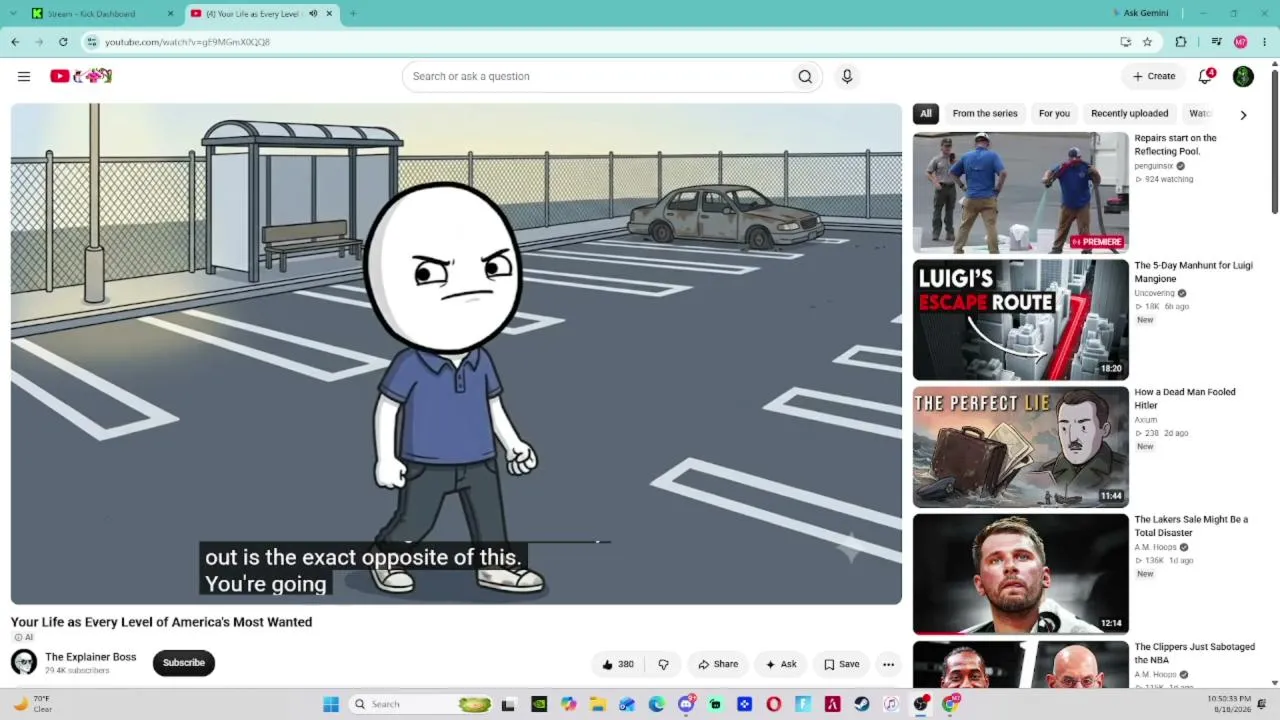Open the browser Extensions puzzle icon
The width and height of the screenshot is (1280, 720).
tap(1181, 42)
